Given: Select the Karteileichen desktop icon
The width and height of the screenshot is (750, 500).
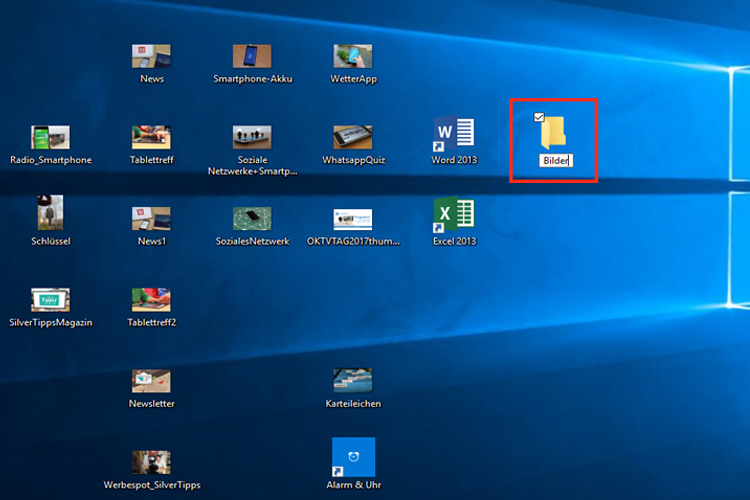Looking at the screenshot, I should tap(353, 381).
